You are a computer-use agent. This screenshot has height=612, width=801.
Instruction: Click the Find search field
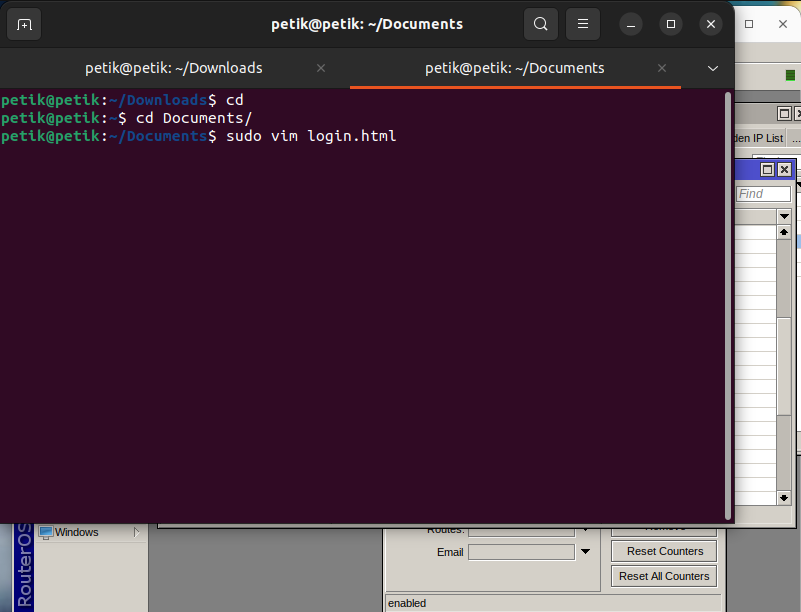click(763, 194)
